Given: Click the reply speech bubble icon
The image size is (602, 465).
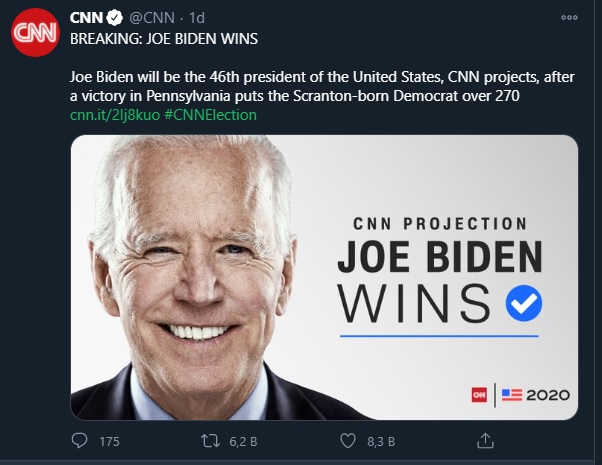Looking at the screenshot, I should click(80, 440).
